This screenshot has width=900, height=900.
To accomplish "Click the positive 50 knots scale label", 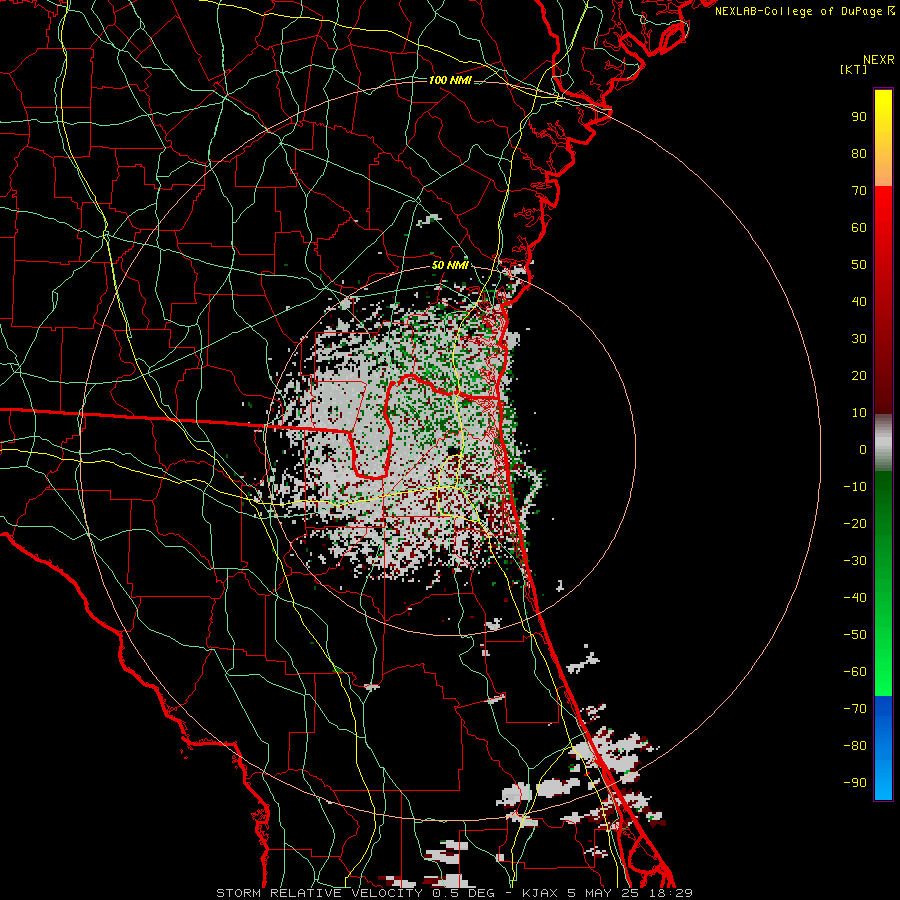I will 859,265.
